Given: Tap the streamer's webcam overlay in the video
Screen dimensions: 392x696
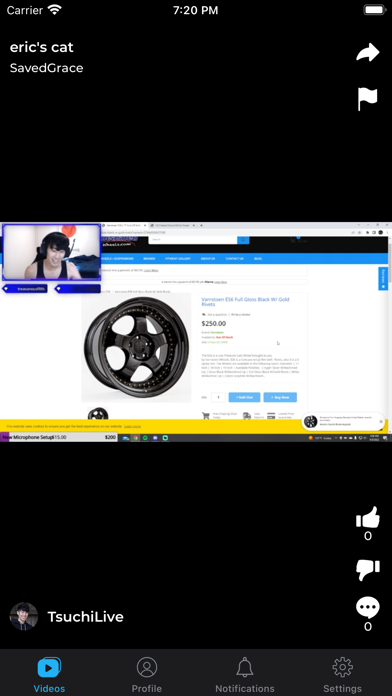Looking at the screenshot, I should point(51,252).
